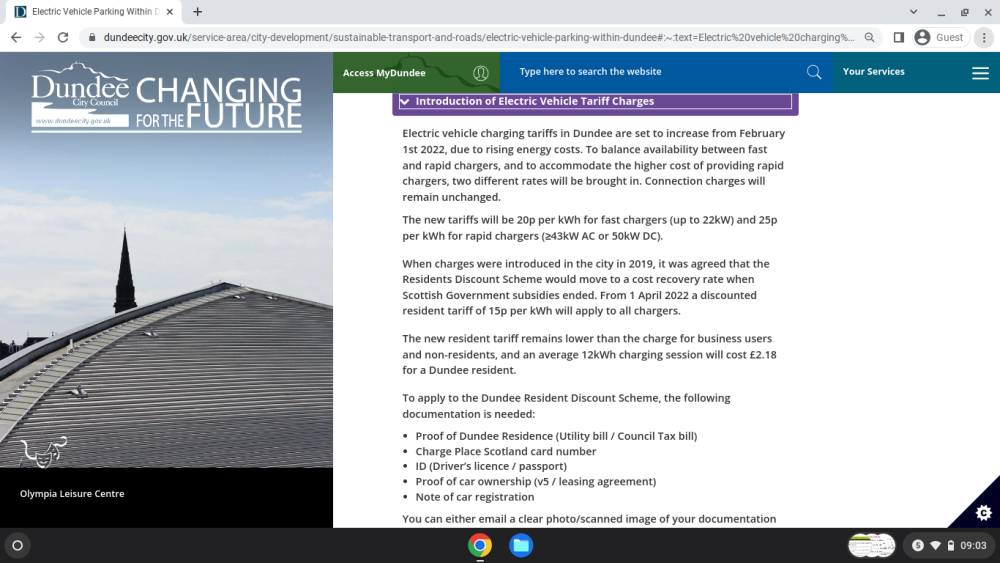Click the Dundee City Council logo
Viewport: 1000px width, 563px height.
pyautogui.click(x=80, y=96)
